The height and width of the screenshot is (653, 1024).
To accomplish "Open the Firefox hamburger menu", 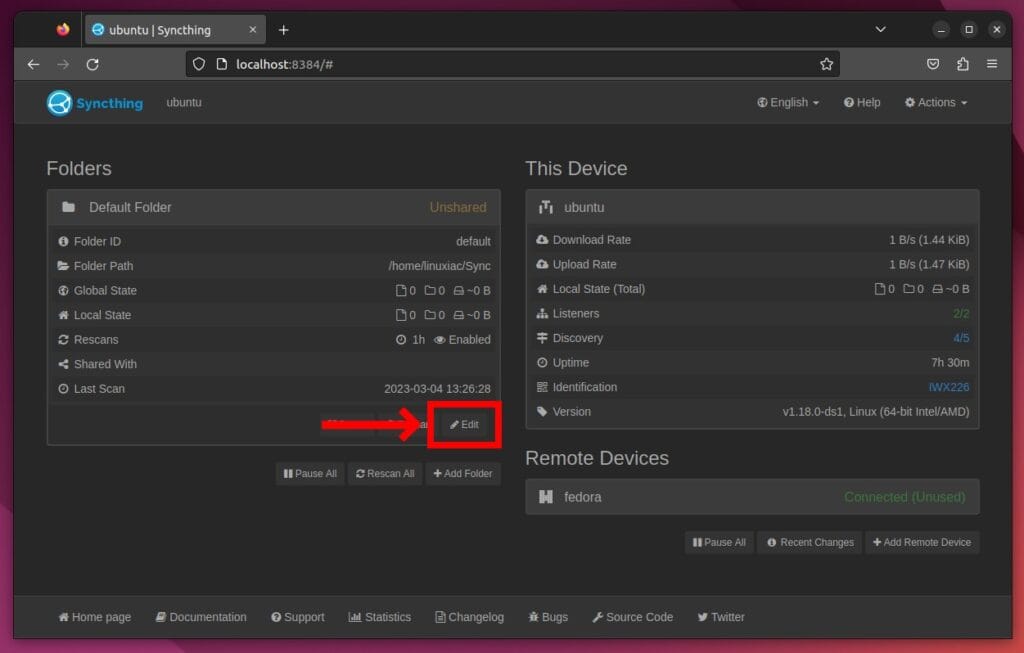I will pyautogui.click(x=992, y=64).
